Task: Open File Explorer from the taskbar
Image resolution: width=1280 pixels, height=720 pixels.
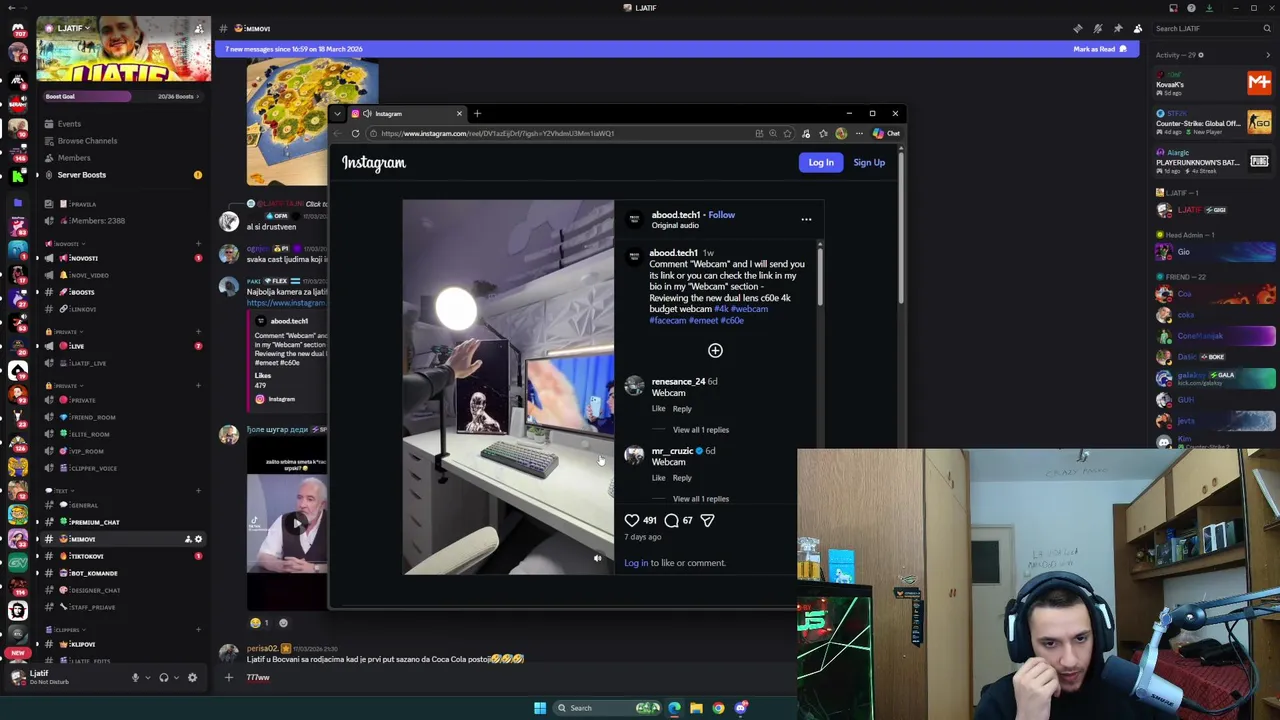Action: pyautogui.click(x=696, y=708)
